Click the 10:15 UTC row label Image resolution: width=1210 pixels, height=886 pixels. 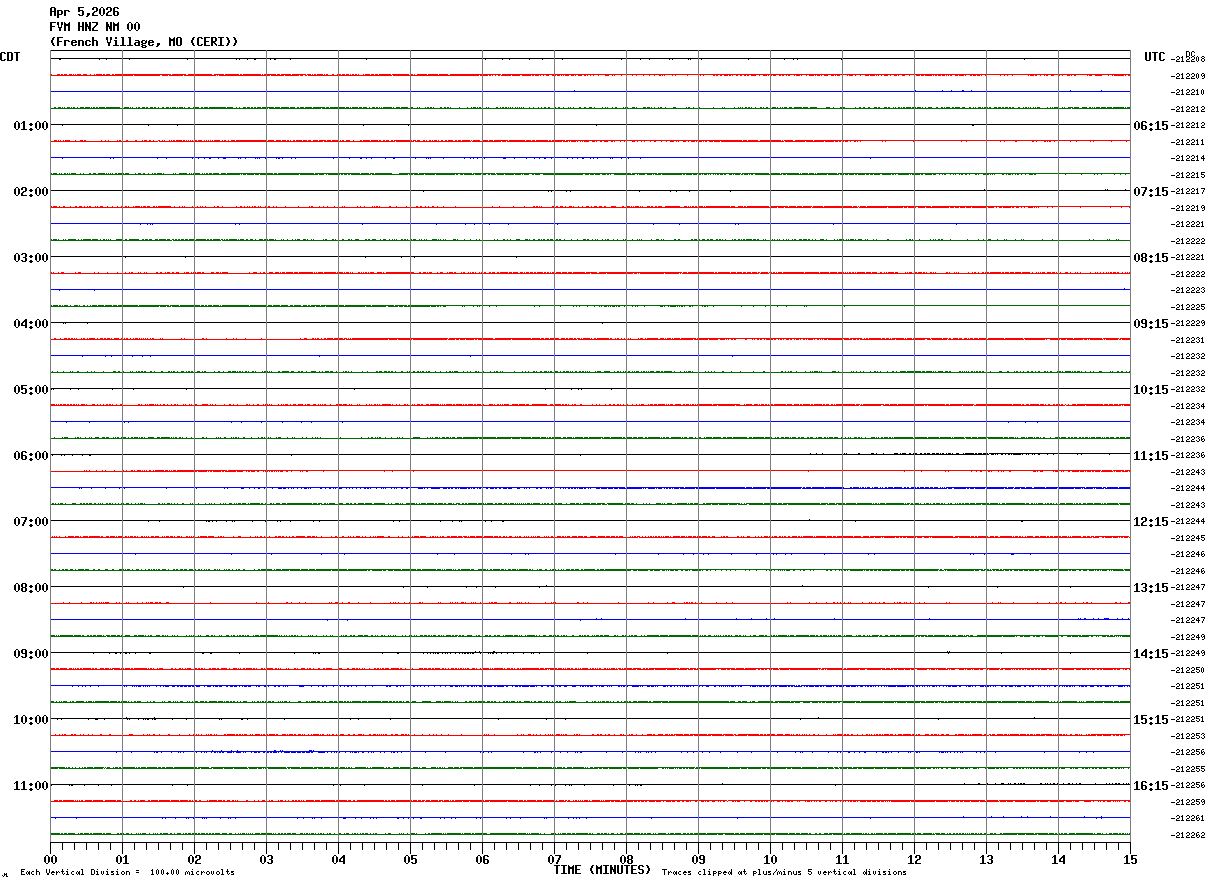coord(1150,390)
